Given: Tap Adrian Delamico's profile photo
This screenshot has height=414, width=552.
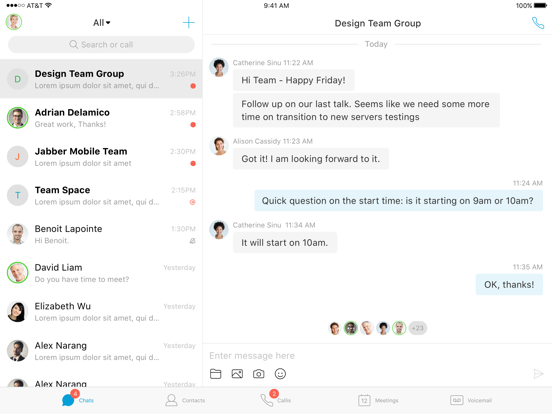Looking at the screenshot, I should (x=18, y=118).
